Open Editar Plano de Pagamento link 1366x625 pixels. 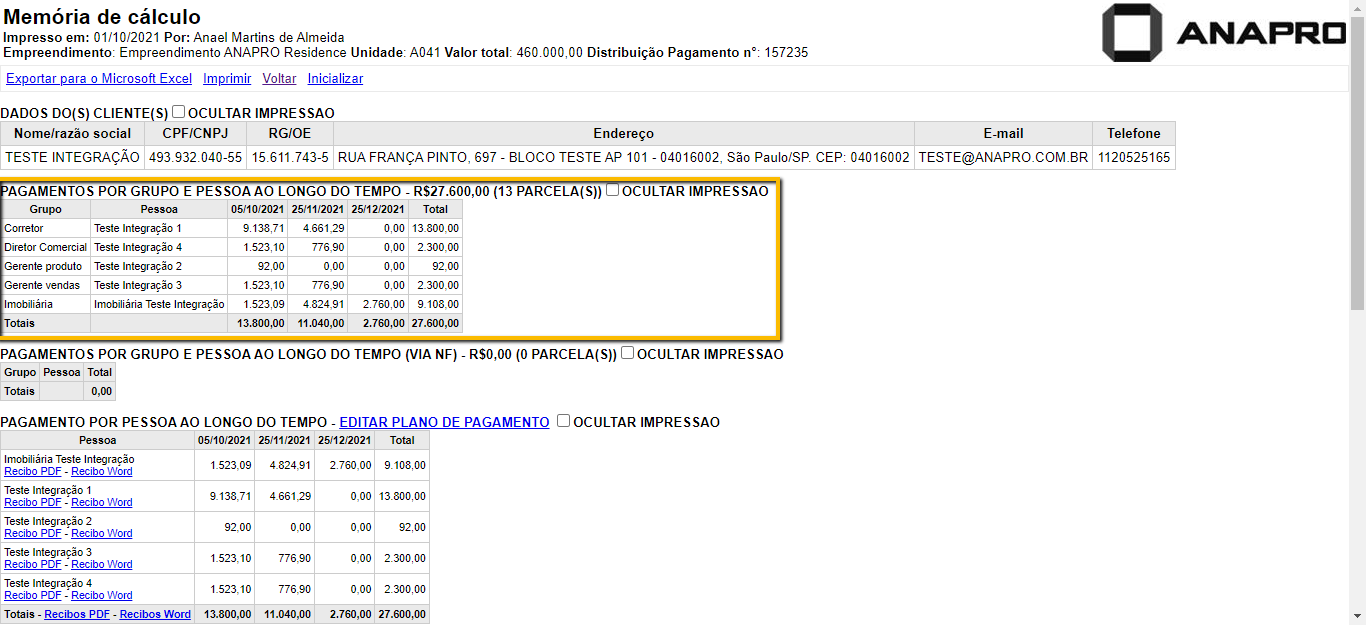[444, 422]
